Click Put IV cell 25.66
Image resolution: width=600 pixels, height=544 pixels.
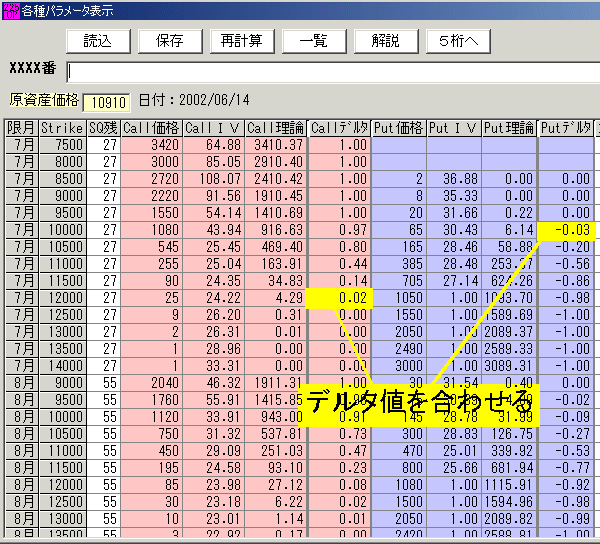pos(454,468)
